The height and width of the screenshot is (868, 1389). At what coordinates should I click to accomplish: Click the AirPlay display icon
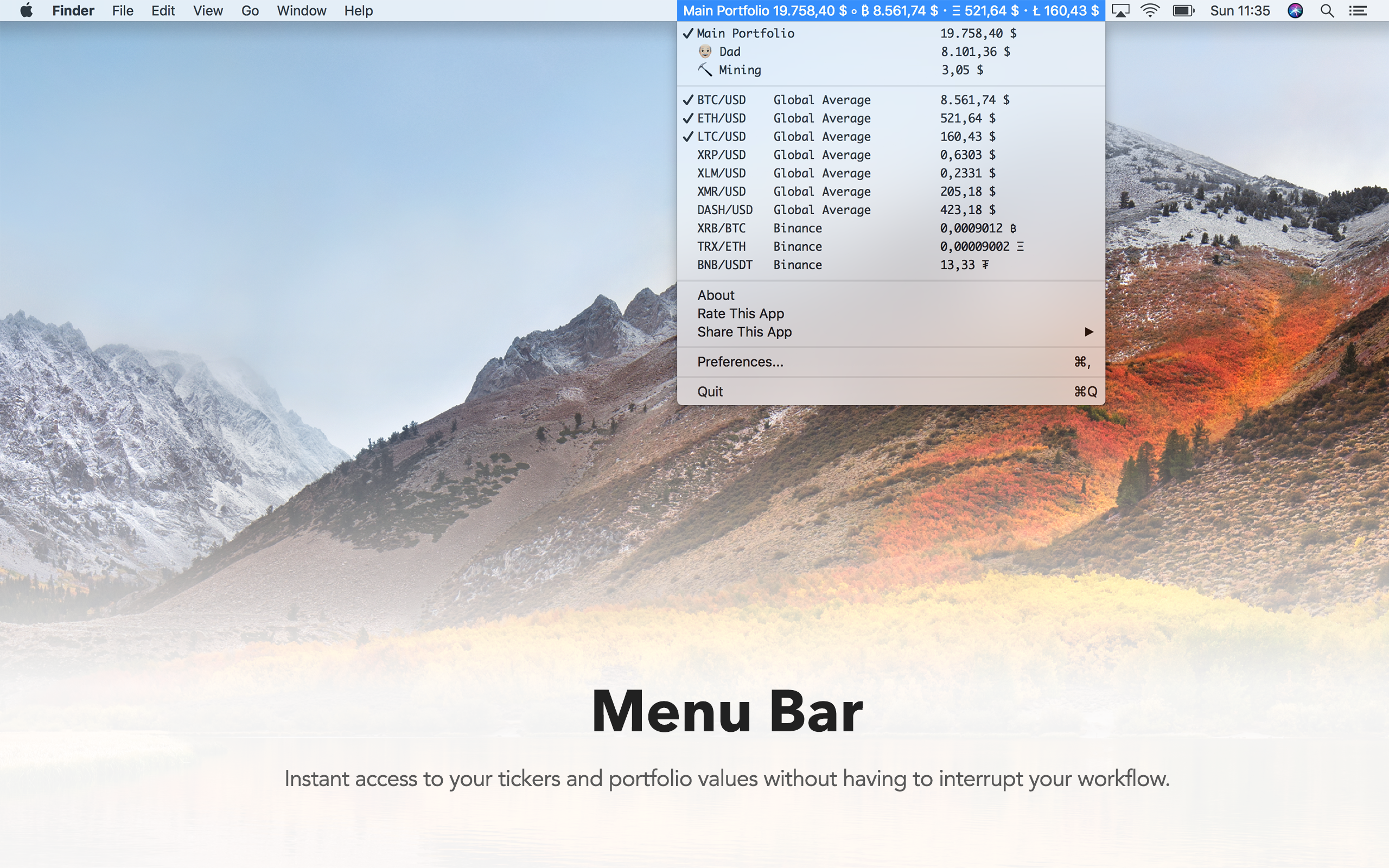1120,10
